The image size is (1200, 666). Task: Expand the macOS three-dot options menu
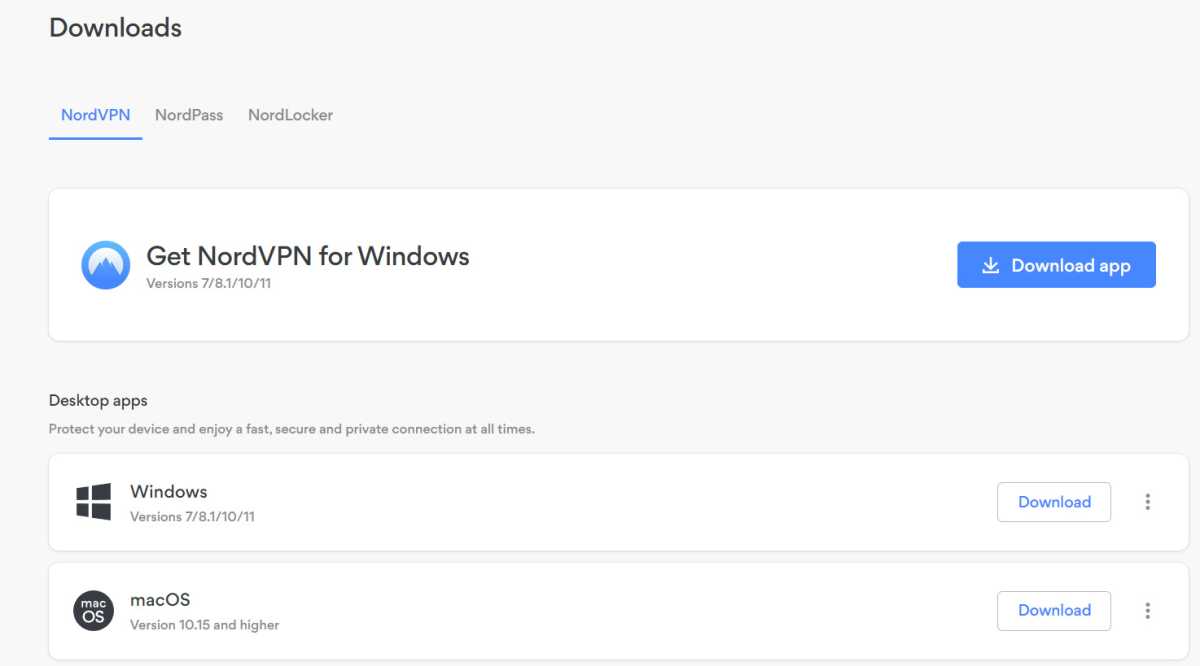pyautogui.click(x=1148, y=610)
